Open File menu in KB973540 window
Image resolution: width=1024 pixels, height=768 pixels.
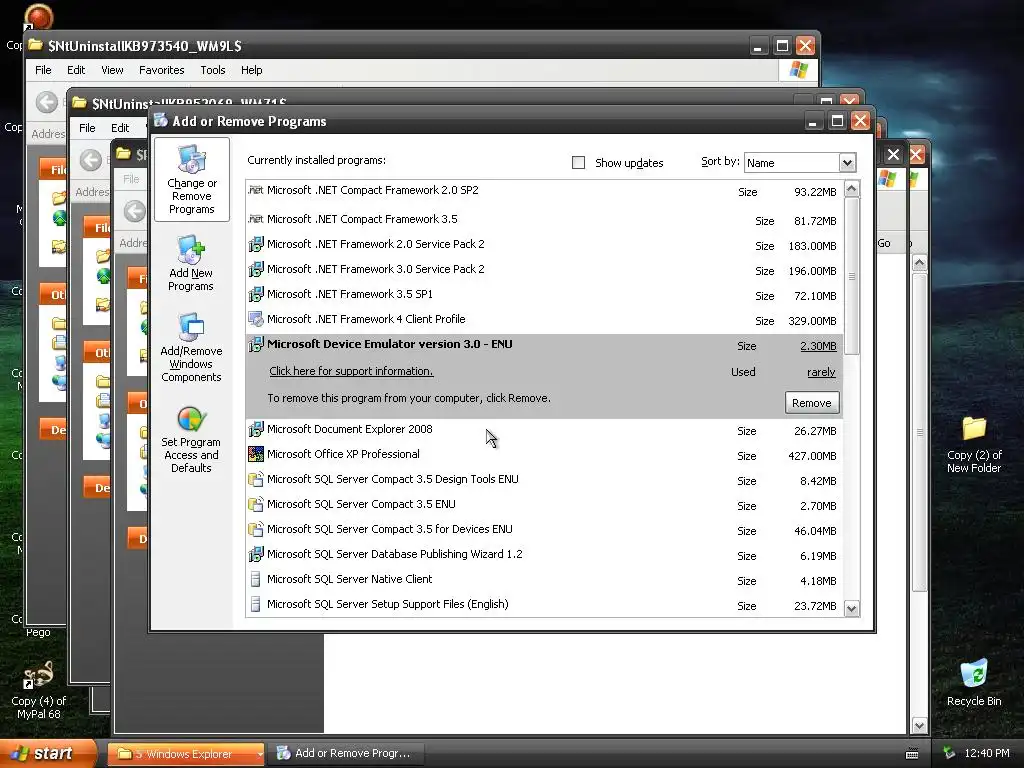pyautogui.click(x=43, y=70)
